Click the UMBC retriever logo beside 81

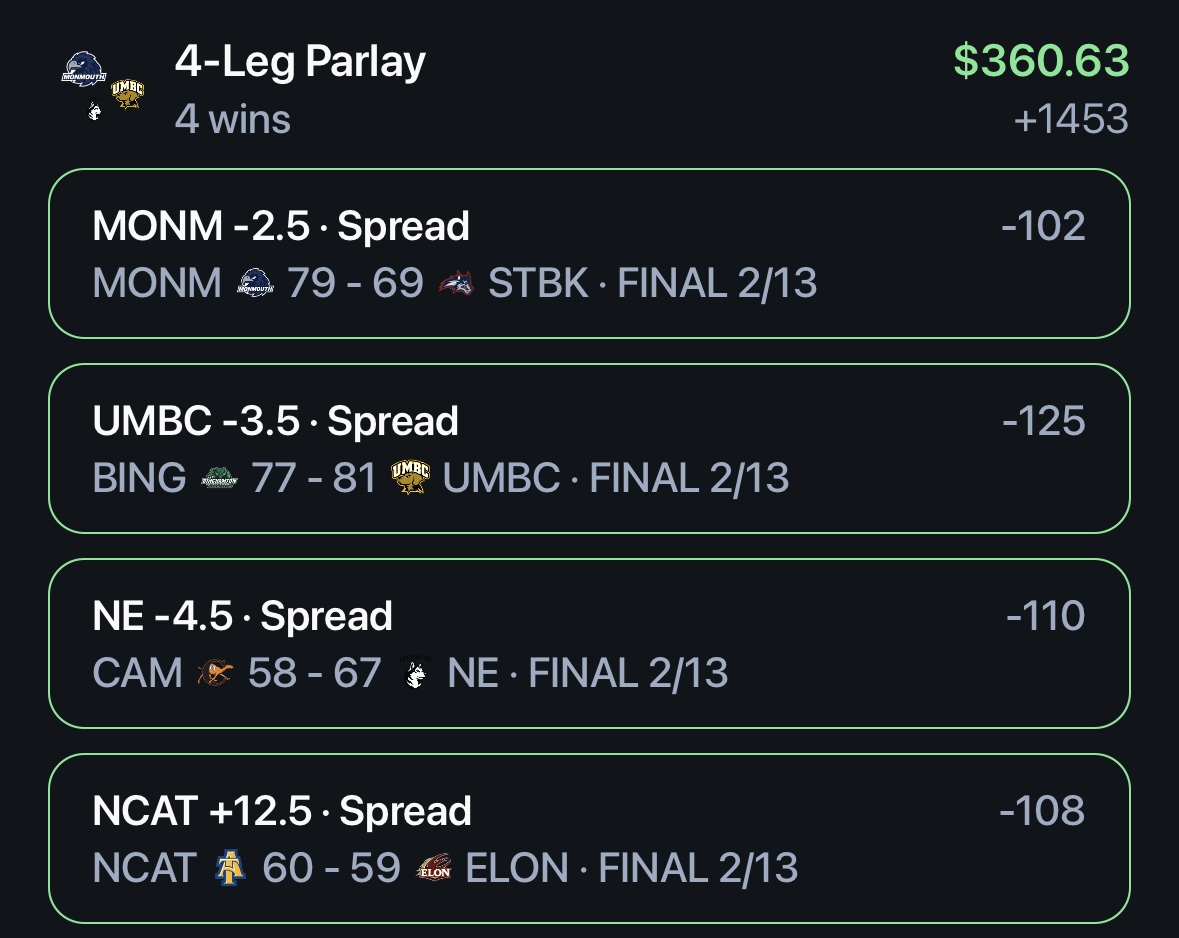(x=410, y=478)
